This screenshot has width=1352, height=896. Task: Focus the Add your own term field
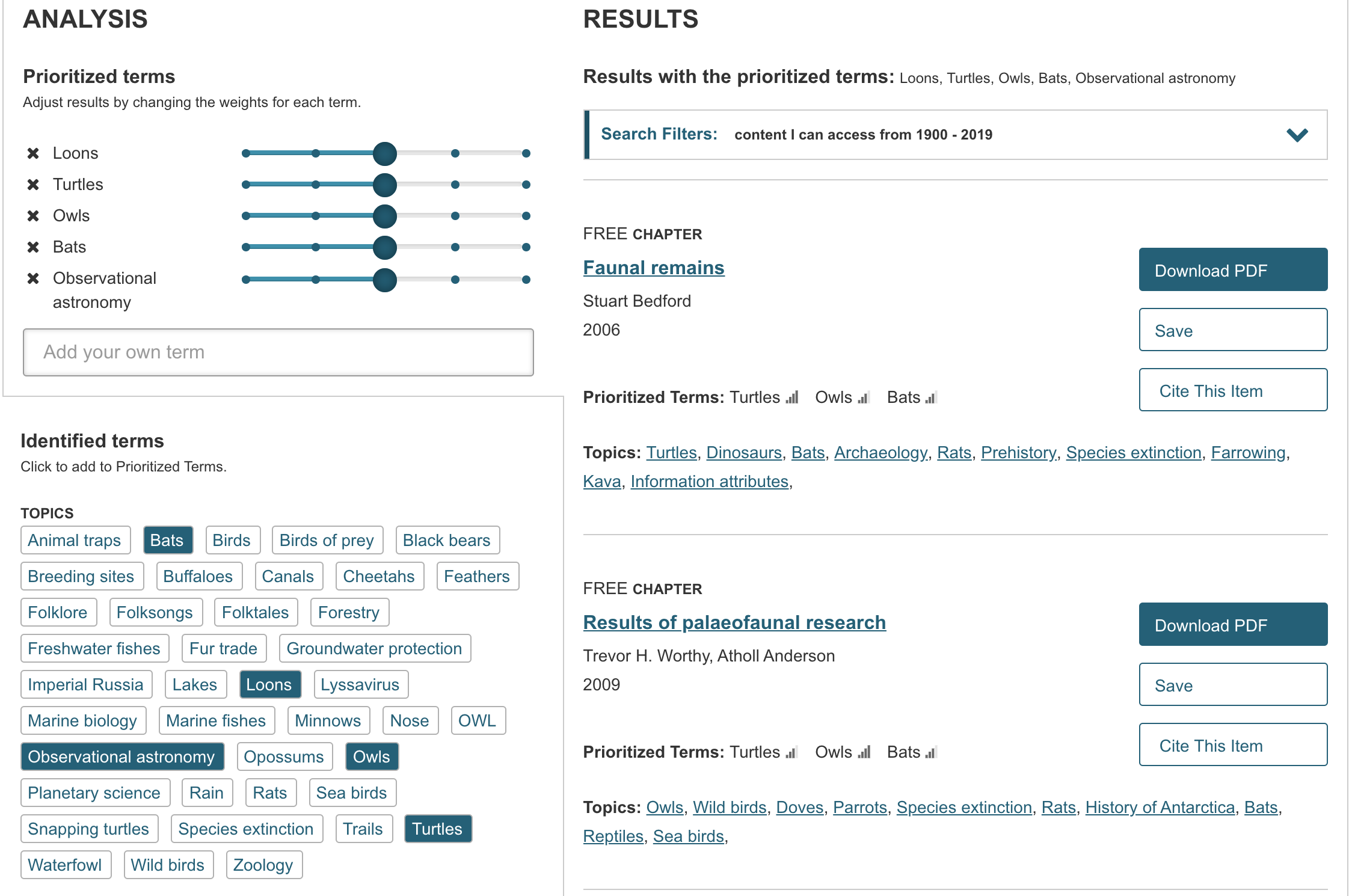[x=278, y=352]
